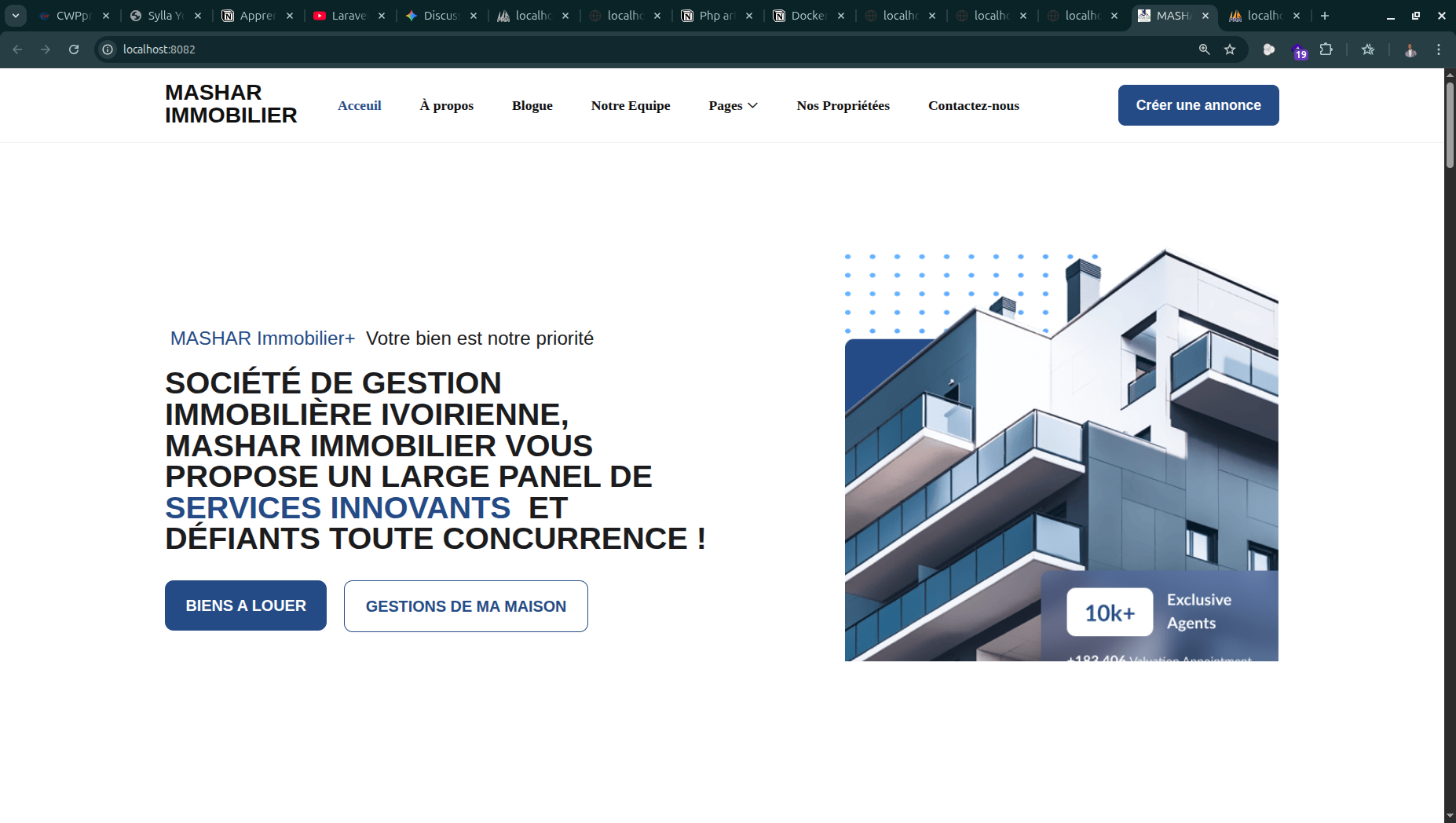Click the MASHAR Immobilier+ tagline text

tap(262, 338)
